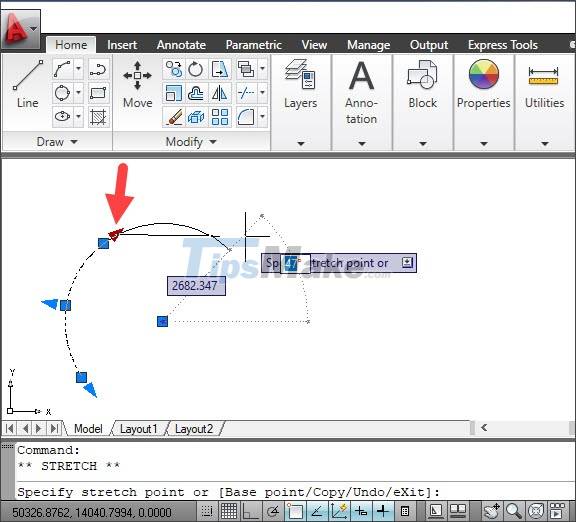
Task: Toggle Lineweight display in status bar
Action: tap(383, 511)
